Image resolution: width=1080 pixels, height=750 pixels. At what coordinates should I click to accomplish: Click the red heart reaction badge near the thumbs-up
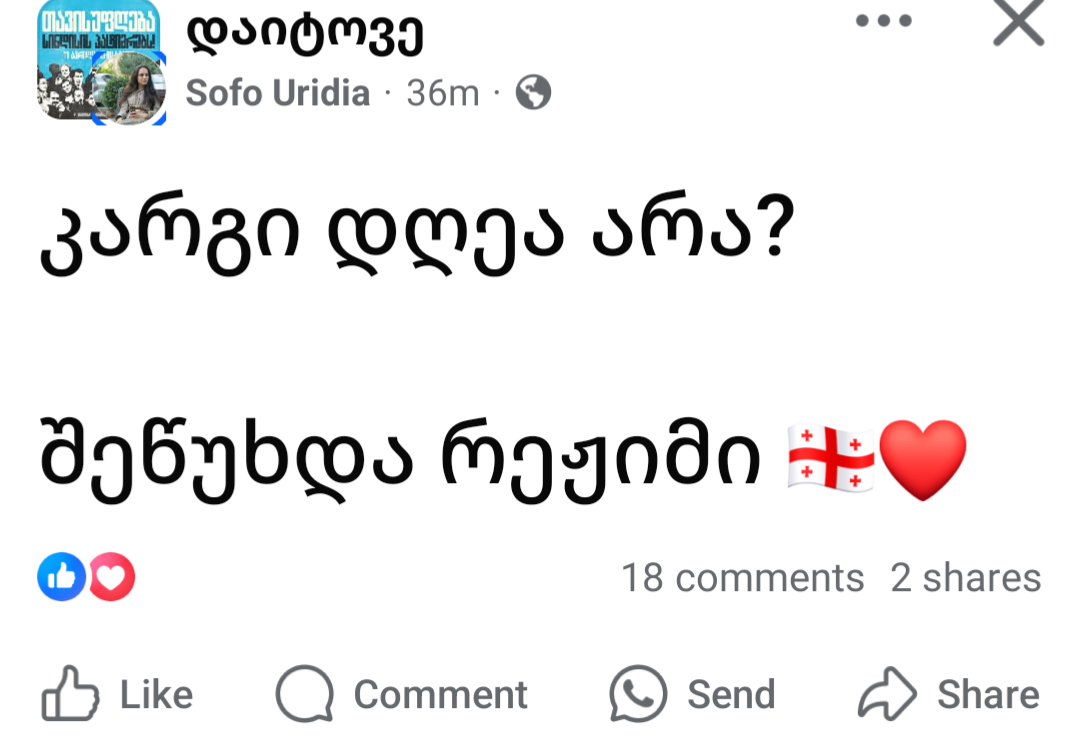(x=112, y=577)
